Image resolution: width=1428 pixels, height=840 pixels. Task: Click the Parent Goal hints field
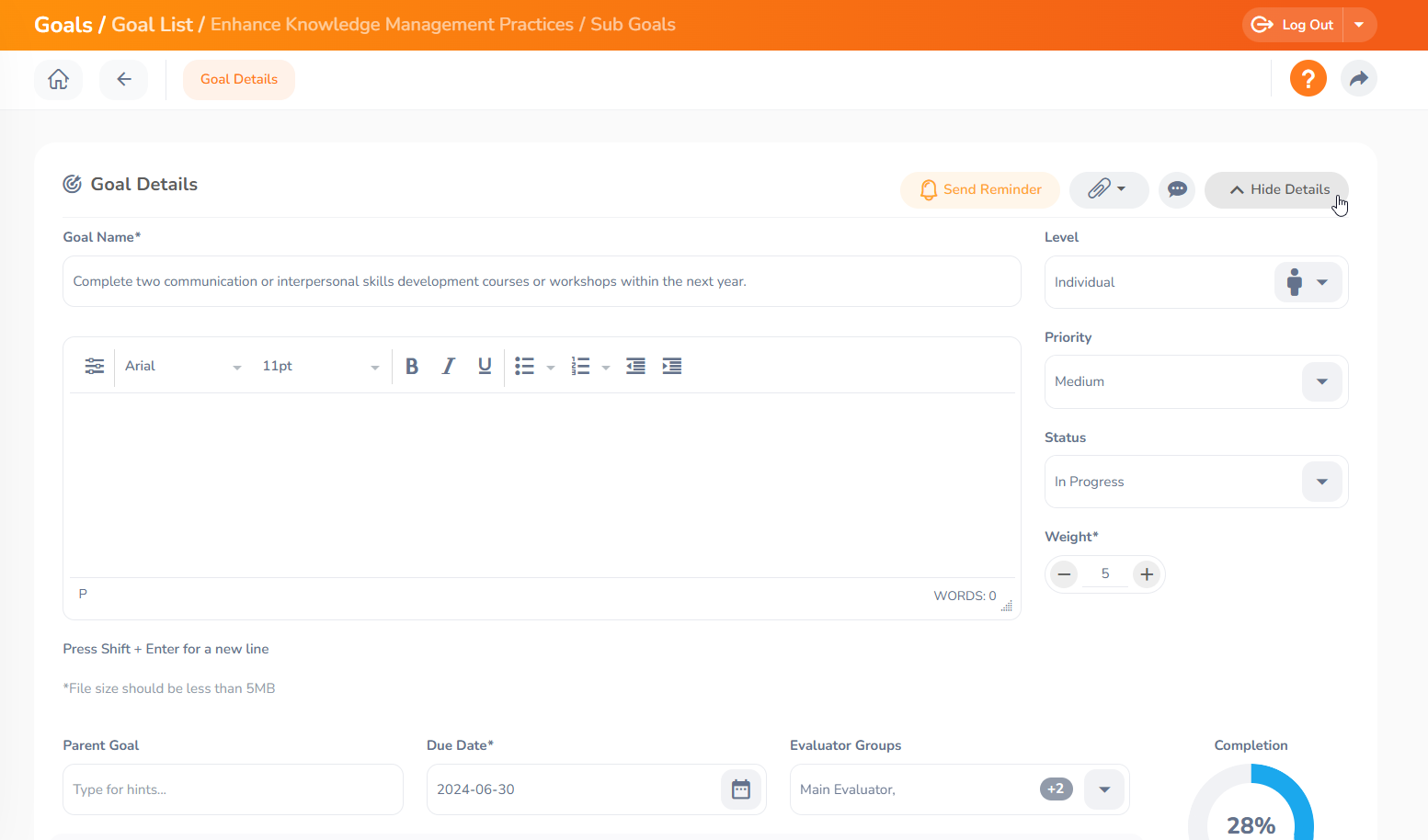(x=233, y=789)
